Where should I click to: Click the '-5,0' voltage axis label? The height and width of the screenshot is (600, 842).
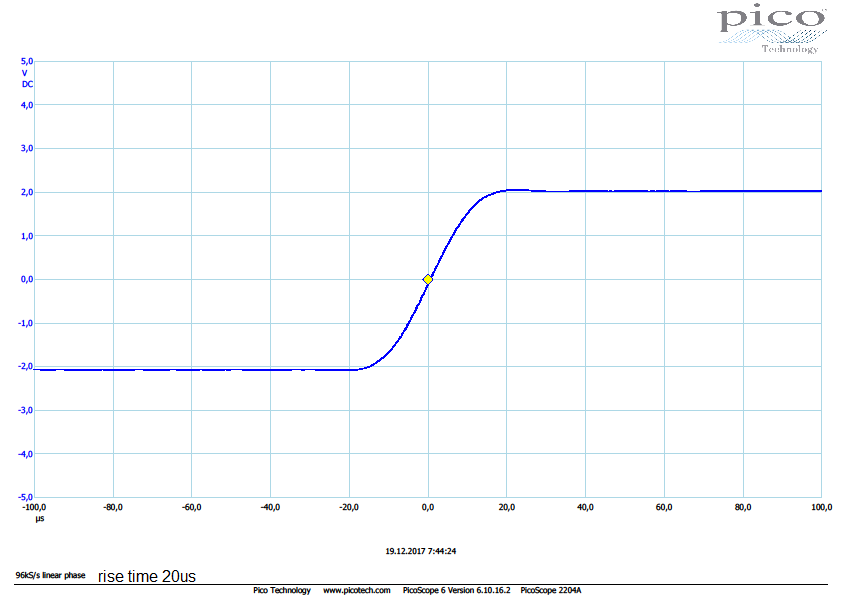coord(25,497)
